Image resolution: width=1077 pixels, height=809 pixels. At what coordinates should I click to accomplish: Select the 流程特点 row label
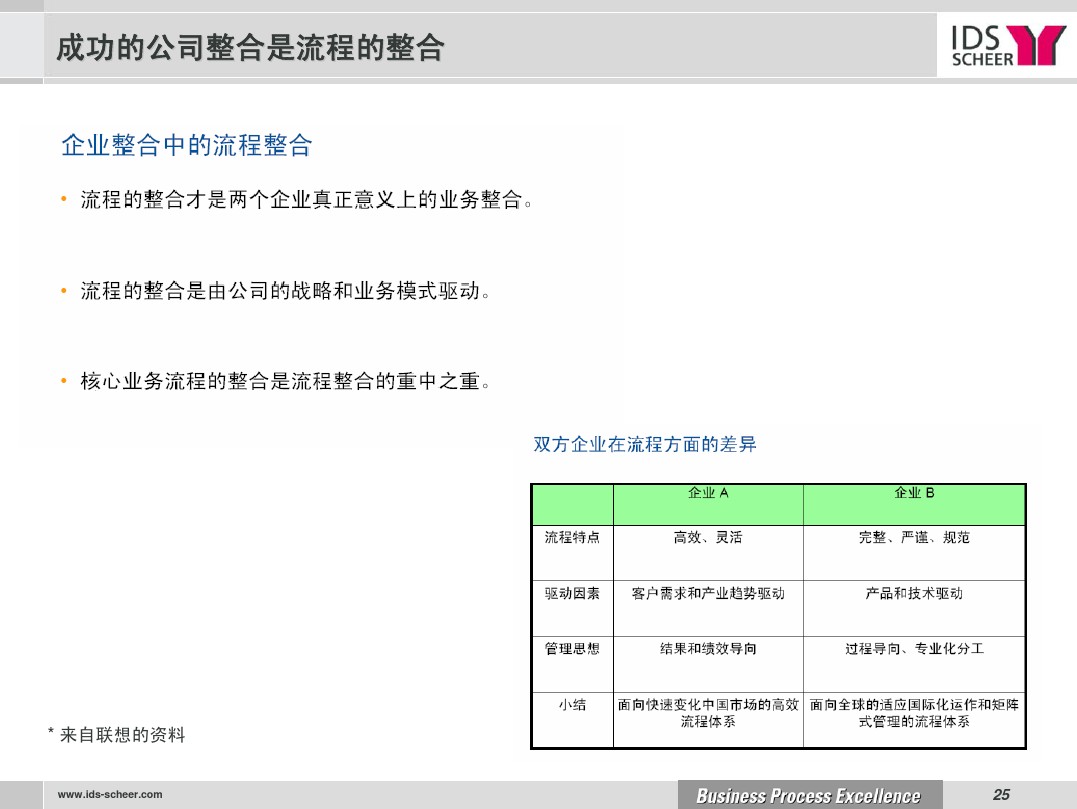coord(572,537)
